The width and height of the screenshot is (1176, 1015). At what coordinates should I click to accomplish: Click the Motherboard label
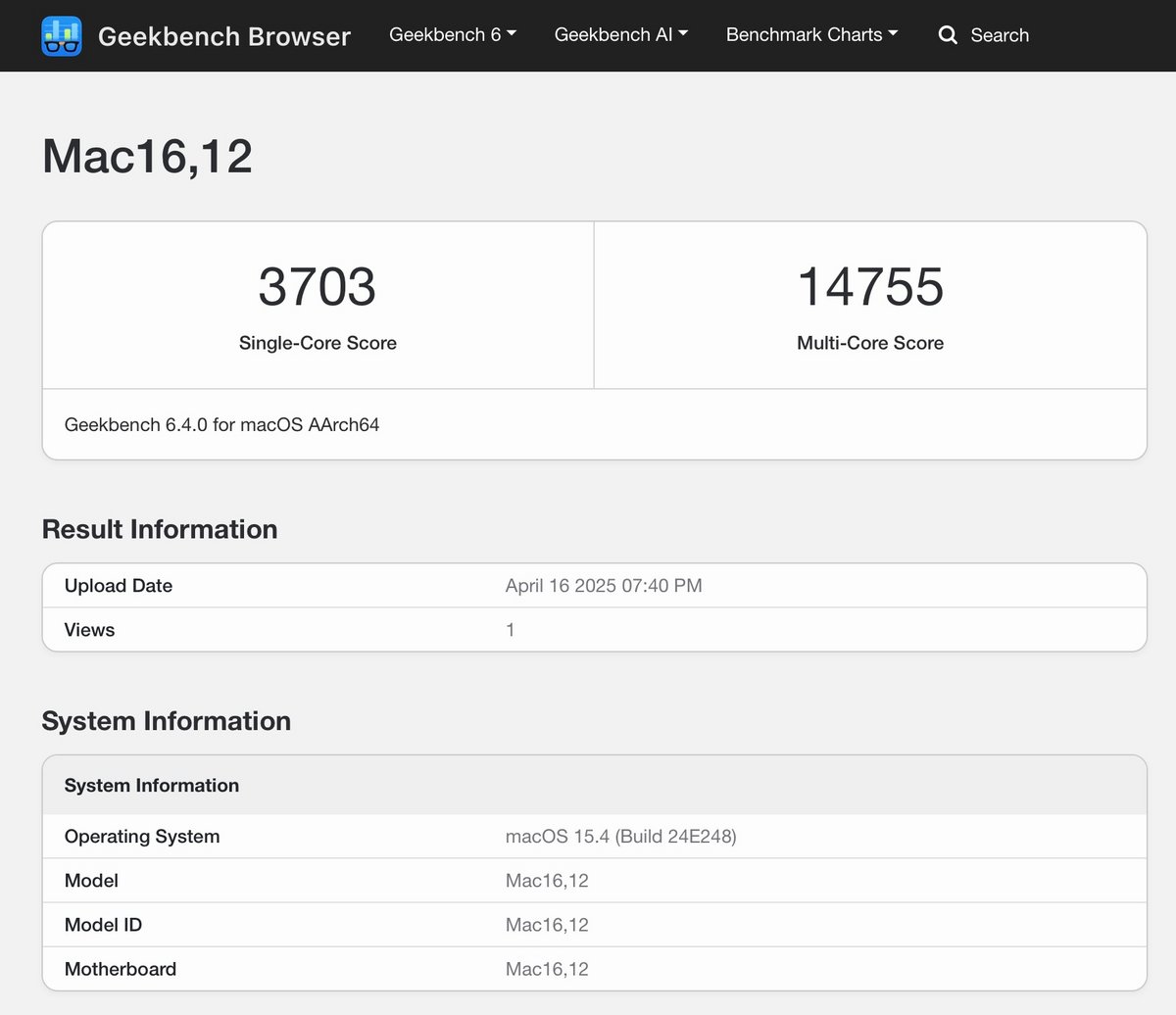coord(121,969)
